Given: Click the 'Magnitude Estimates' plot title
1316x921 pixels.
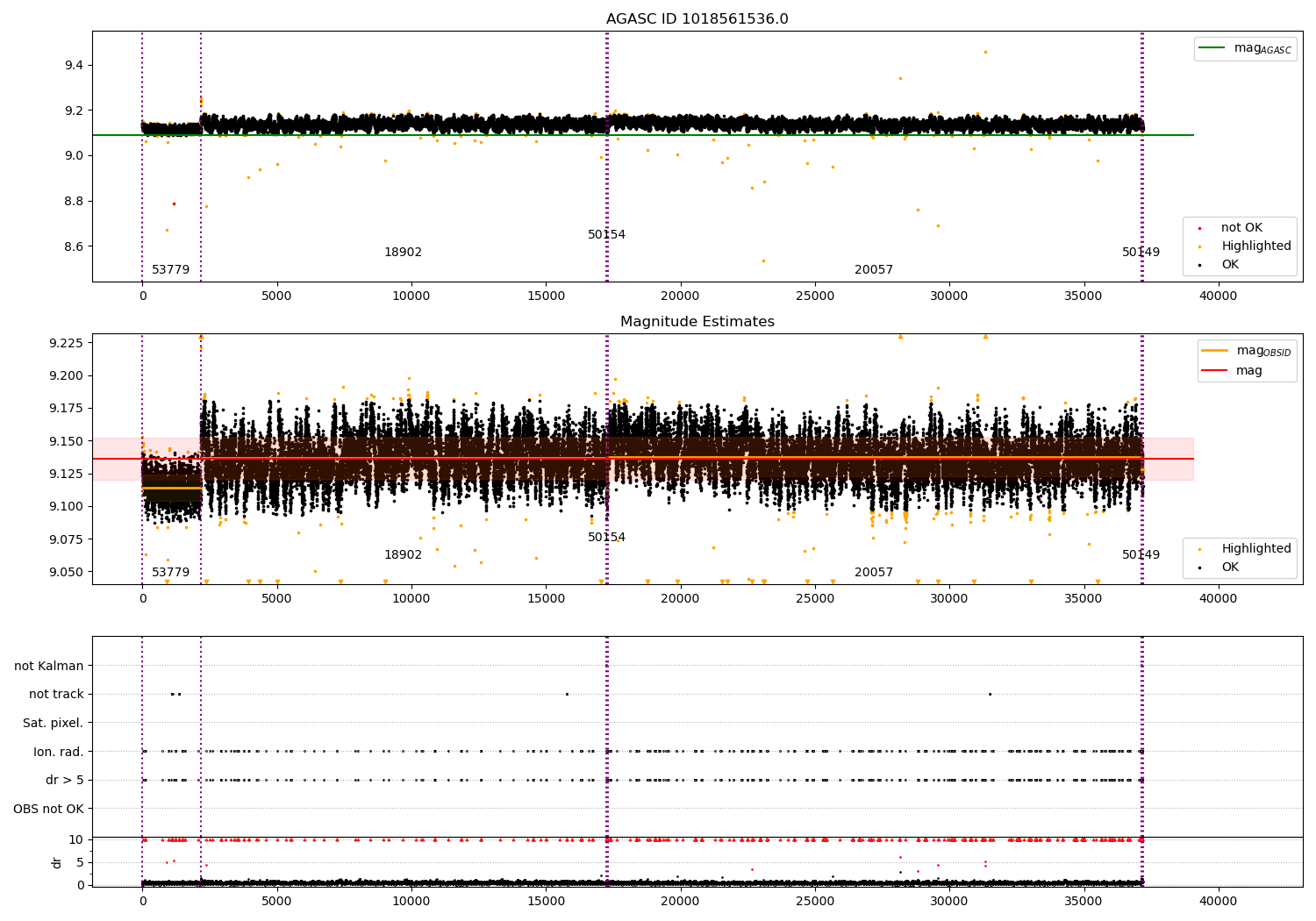Looking at the screenshot, I should click(697, 322).
